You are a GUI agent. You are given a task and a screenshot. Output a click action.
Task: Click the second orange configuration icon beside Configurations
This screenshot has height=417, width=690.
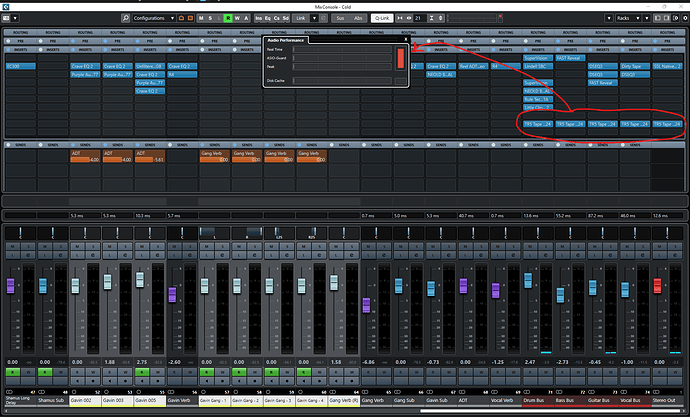coord(190,18)
